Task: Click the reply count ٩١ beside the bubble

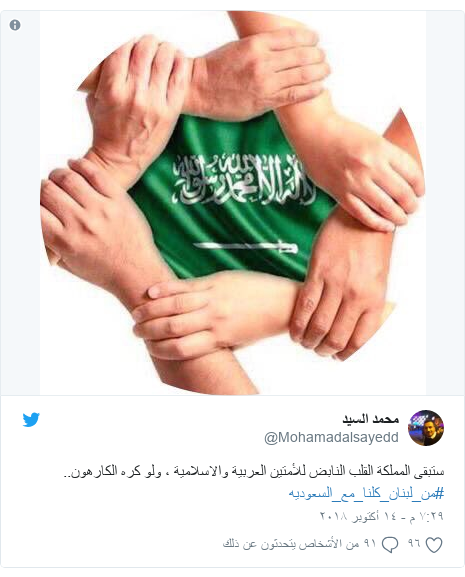Action: [x=370, y=543]
